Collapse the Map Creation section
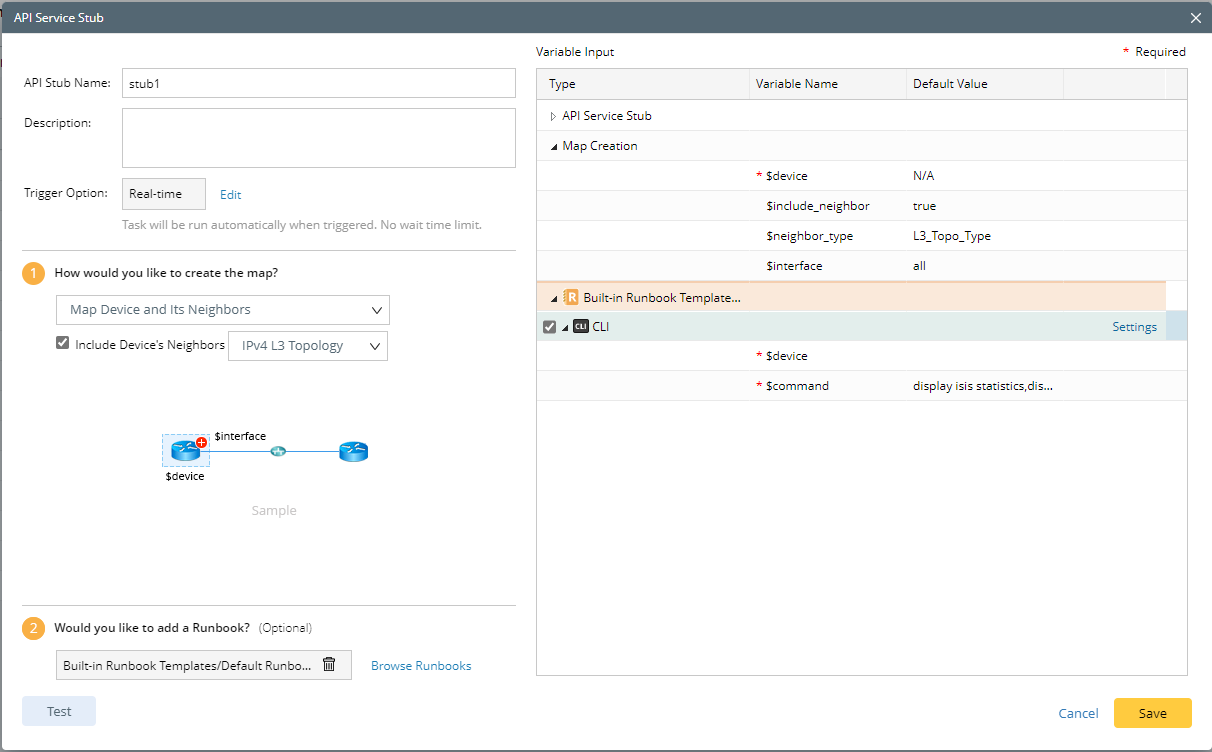This screenshot has height=752, width=1212. click(553, 146)
